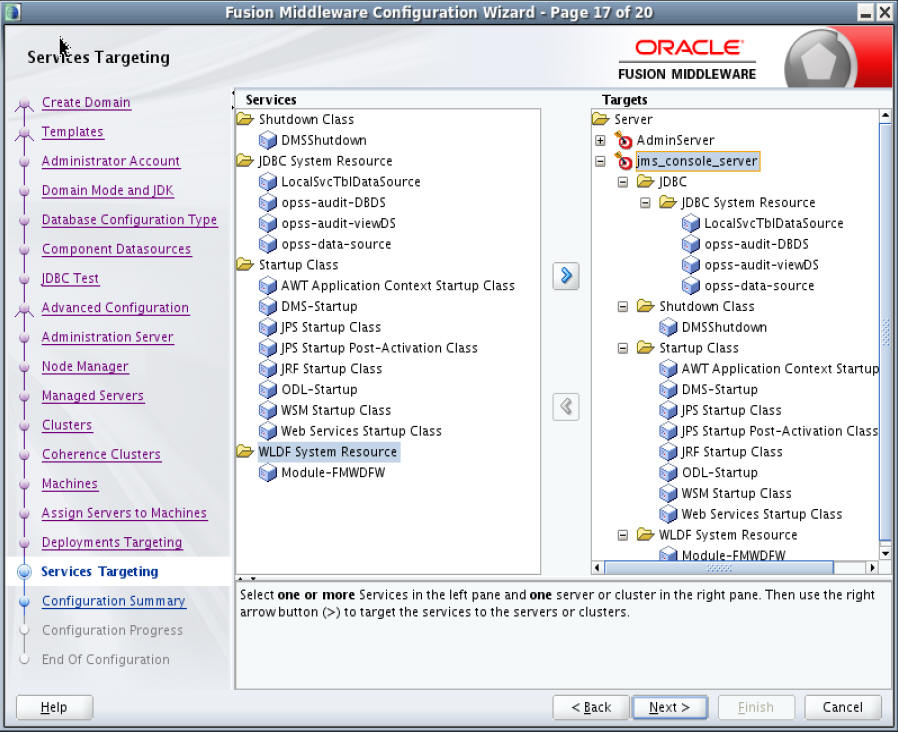
Task: Click the Startup Class folder icon in Services
Action: (x=245, y=265)
